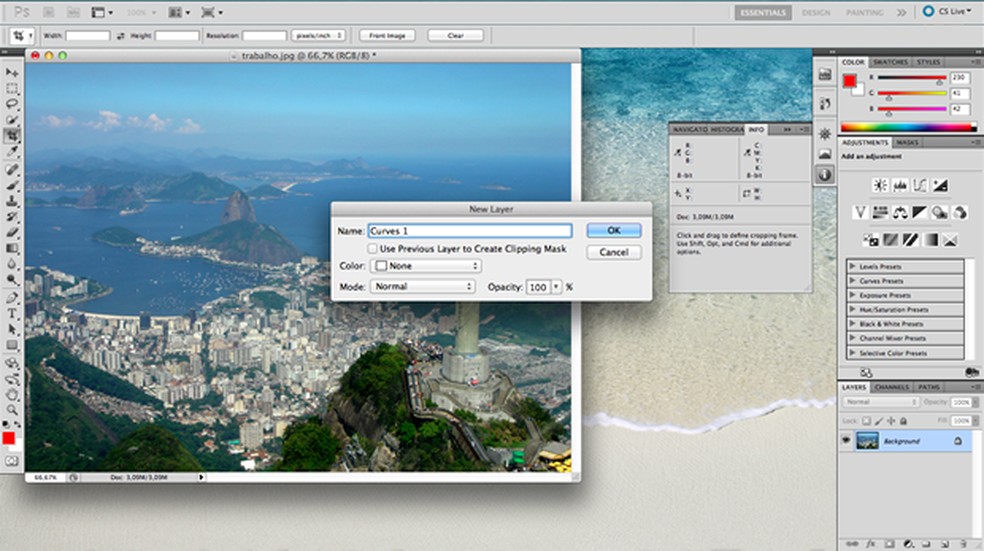Click the Vibrance adjustment icon

[x=860, y=212]
